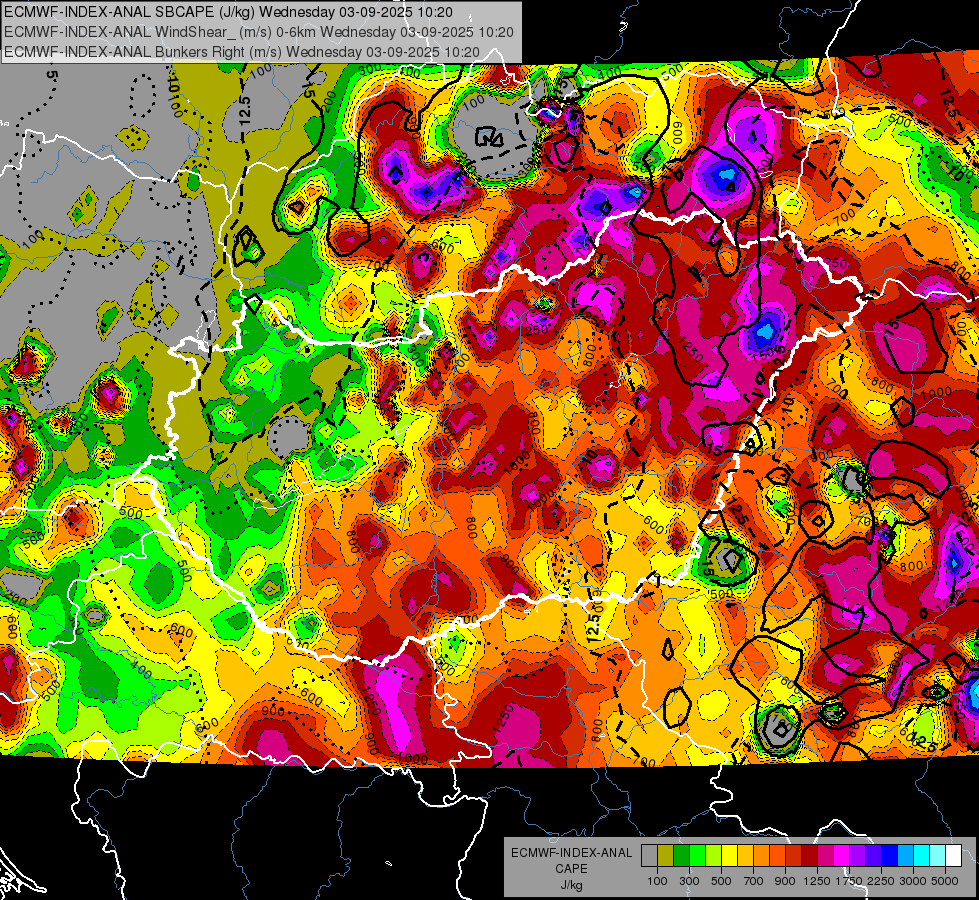Click the legend's ECMWF-INDEX-ANAL label
Viewport: 979px width, 900px height.
click(x=571, y=853)
